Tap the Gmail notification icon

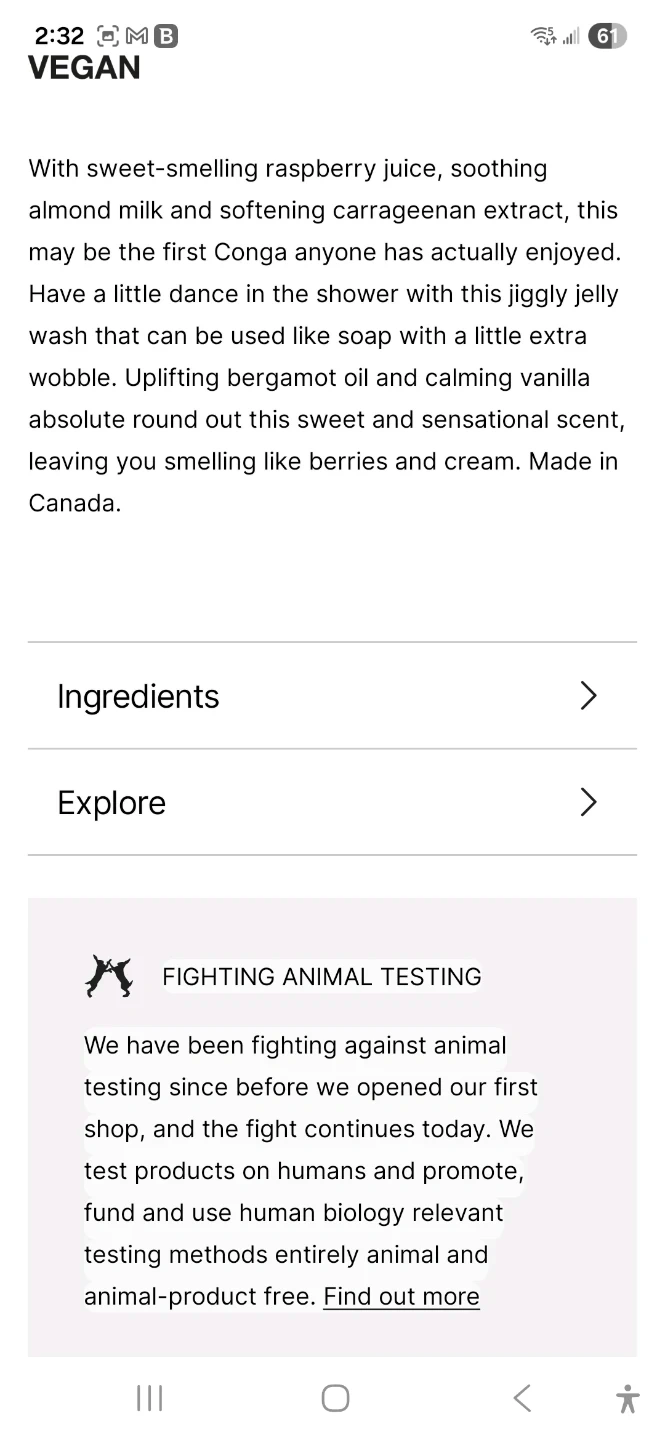137,37
